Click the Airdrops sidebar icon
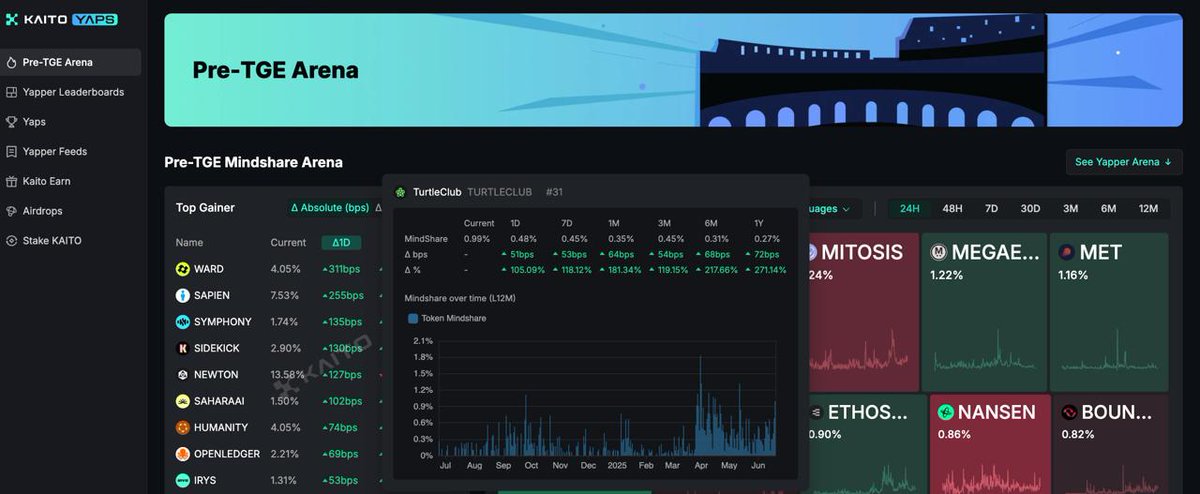 [11, 211]
